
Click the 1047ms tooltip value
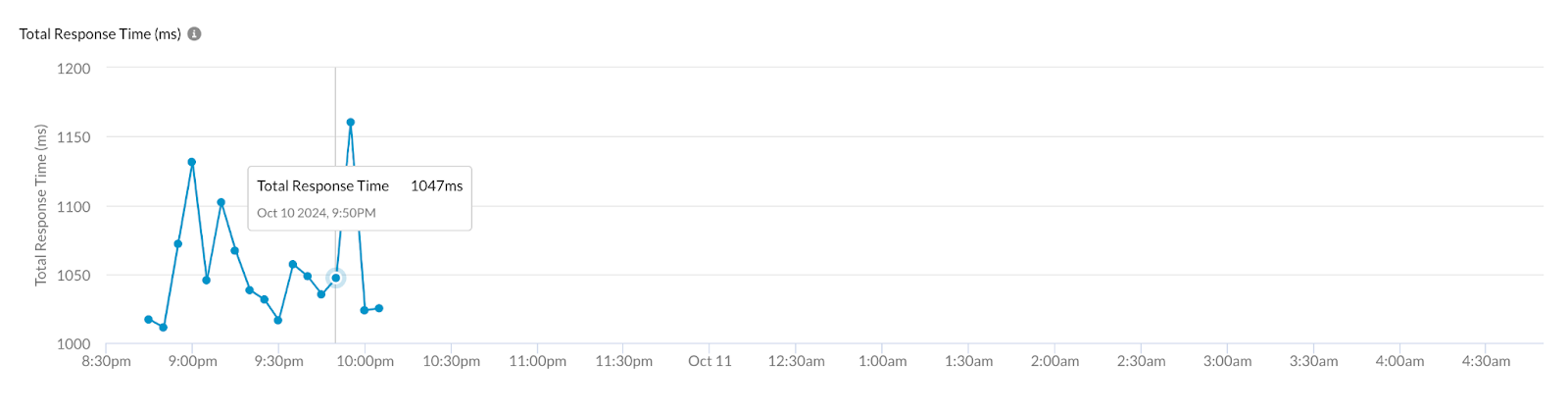pos(437,185)
